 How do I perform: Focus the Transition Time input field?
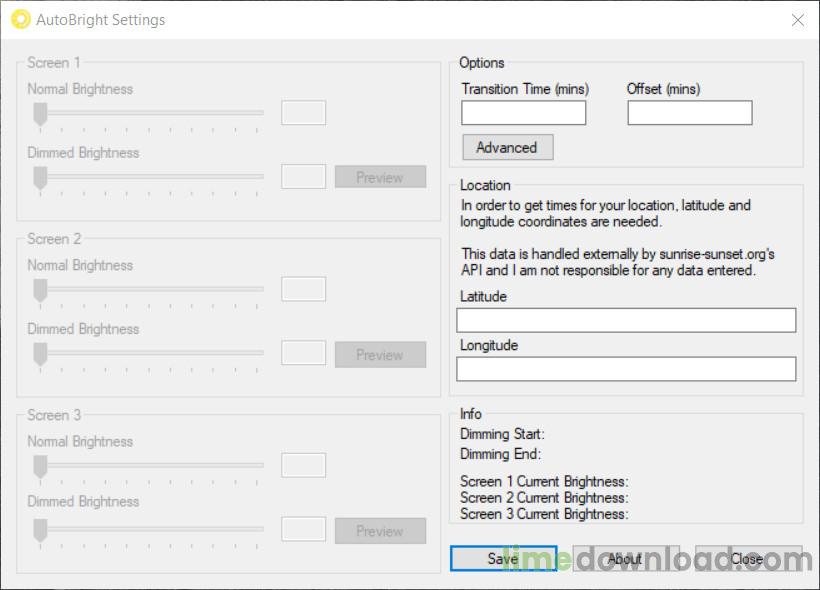[x=523, y=112]
